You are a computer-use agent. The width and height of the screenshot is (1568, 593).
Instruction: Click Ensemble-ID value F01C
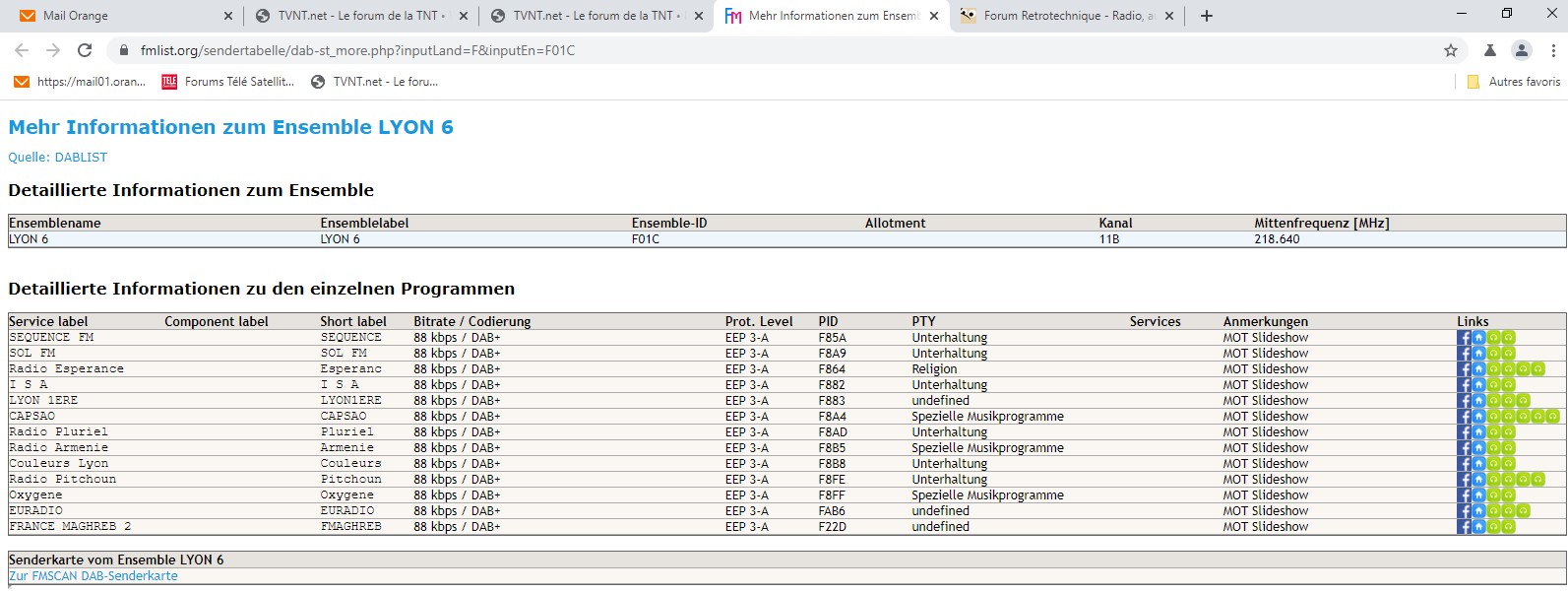click(646, 239)
